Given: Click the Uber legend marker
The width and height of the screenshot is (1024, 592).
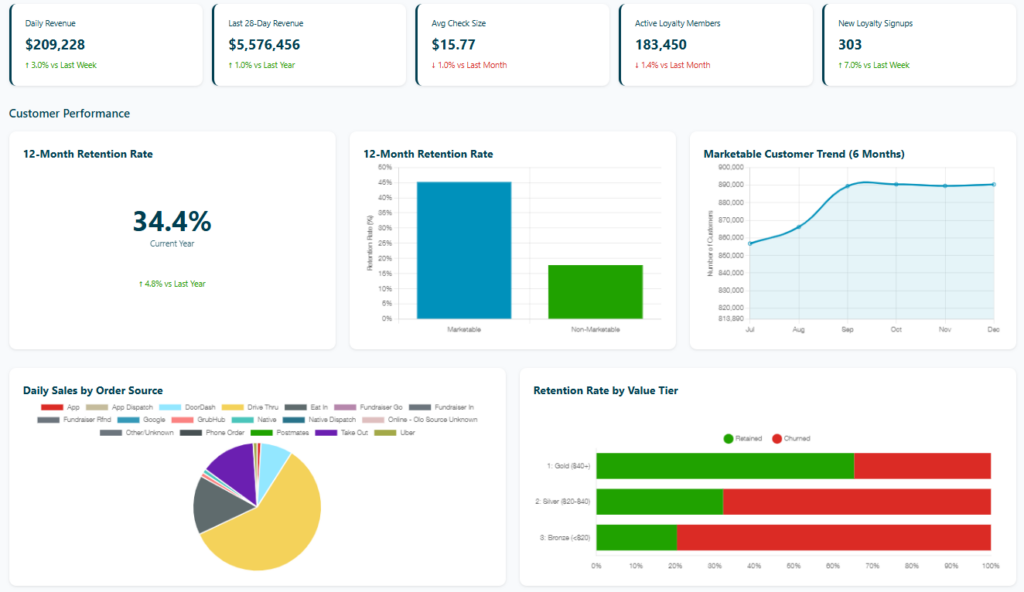Looking at the screenshot, I should 384,433.
